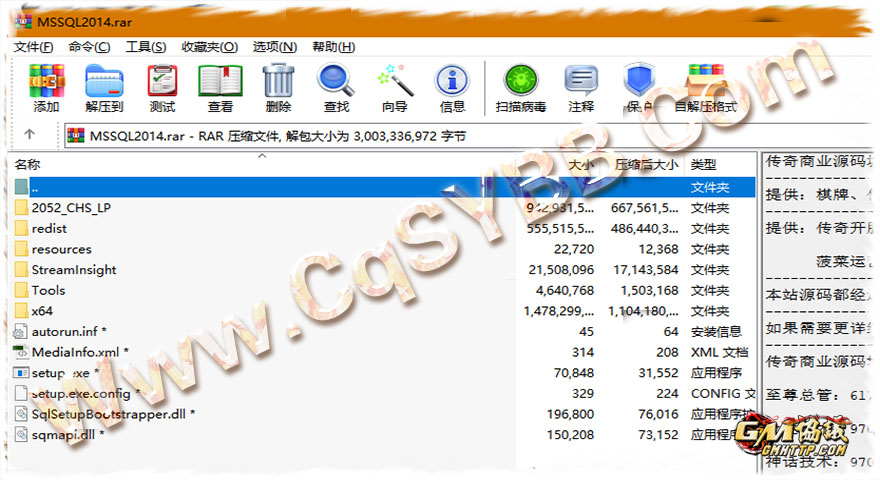Open the Favorites (收藏夹) menu

coord(210,47)
